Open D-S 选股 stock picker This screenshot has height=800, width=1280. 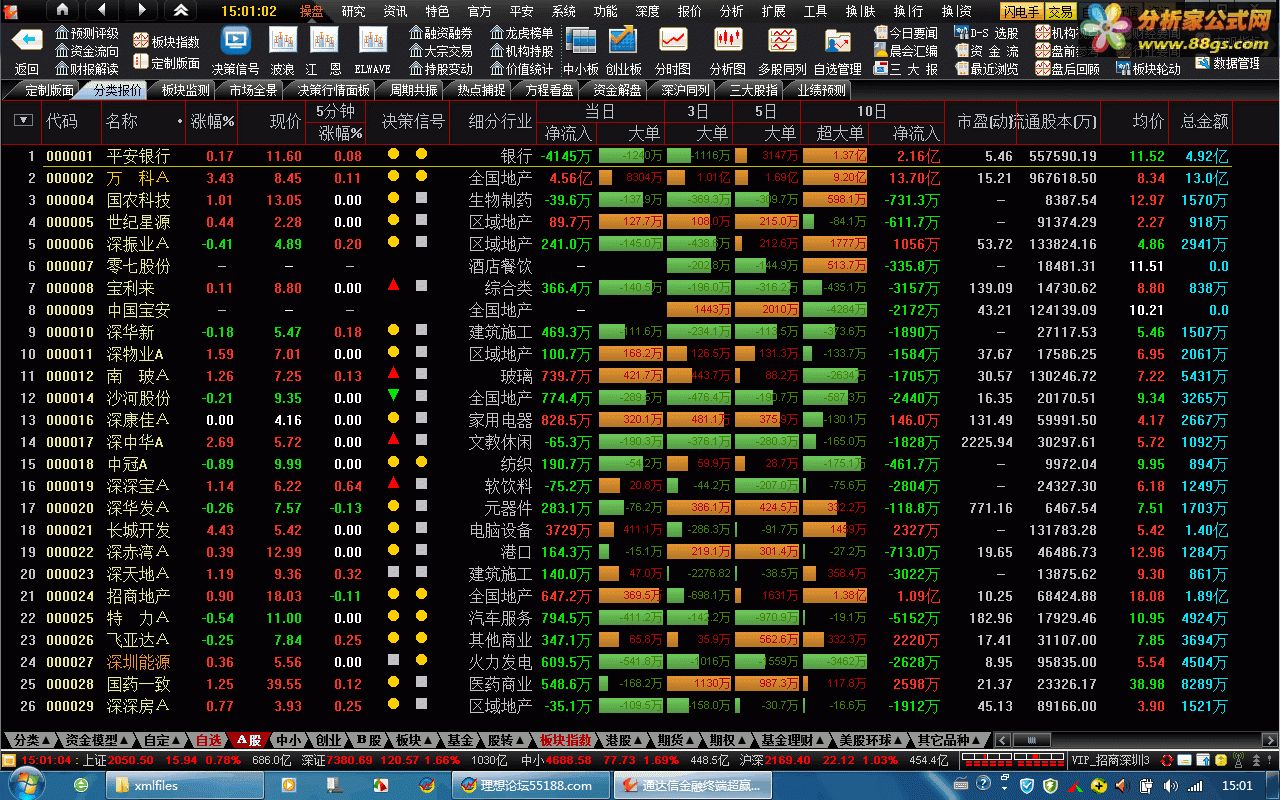987,33
